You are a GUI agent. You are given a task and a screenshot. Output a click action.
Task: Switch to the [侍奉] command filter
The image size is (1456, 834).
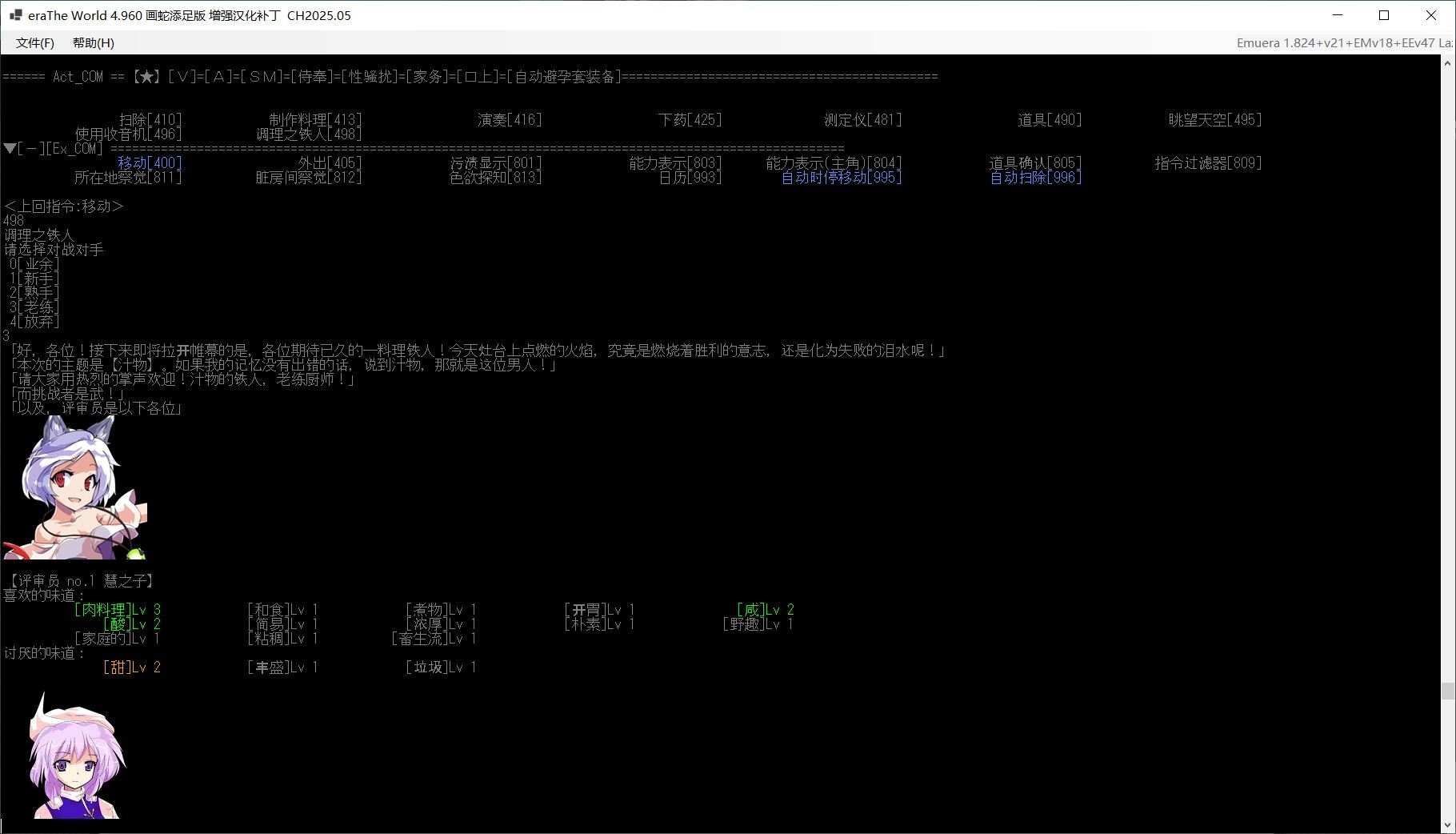click(x=312, y=77)
